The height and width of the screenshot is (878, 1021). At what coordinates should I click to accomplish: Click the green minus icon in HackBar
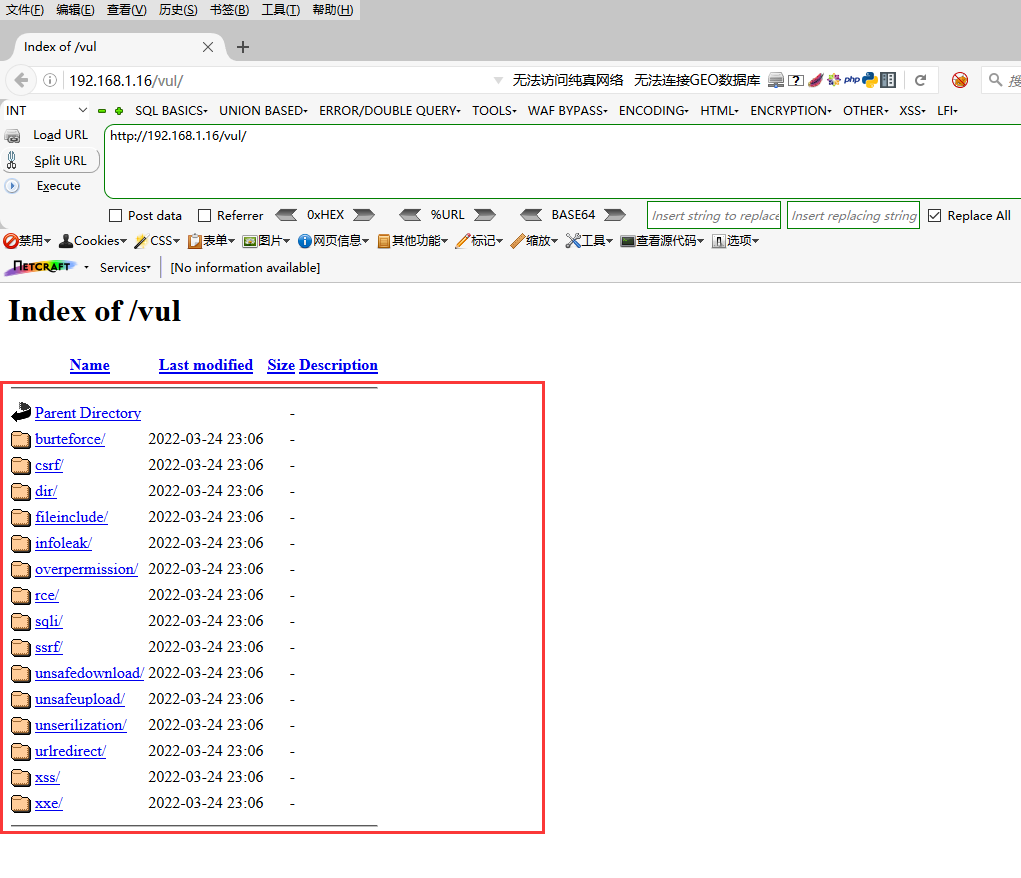tap(102, 111)
